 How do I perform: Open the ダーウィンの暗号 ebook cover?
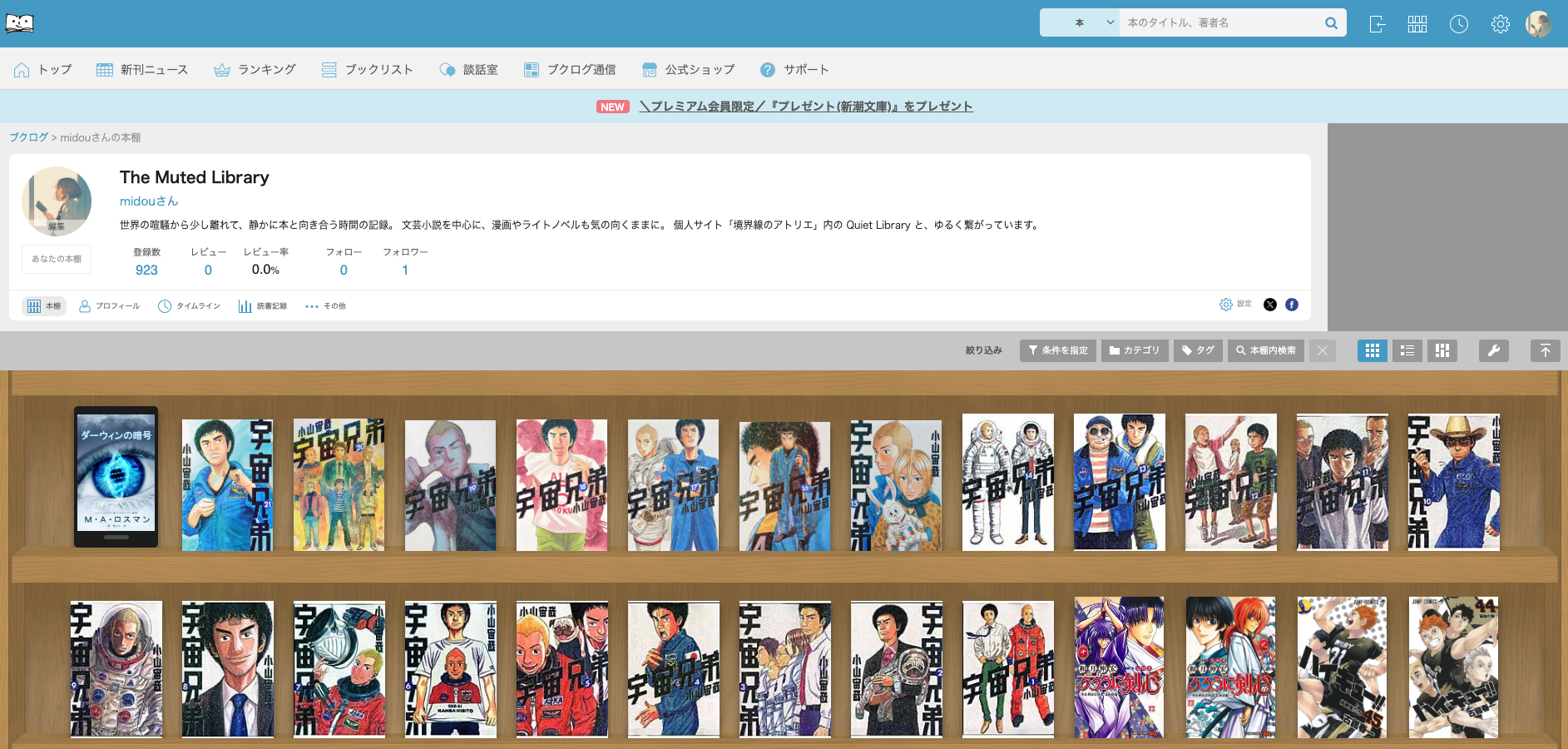coord(116,477)
